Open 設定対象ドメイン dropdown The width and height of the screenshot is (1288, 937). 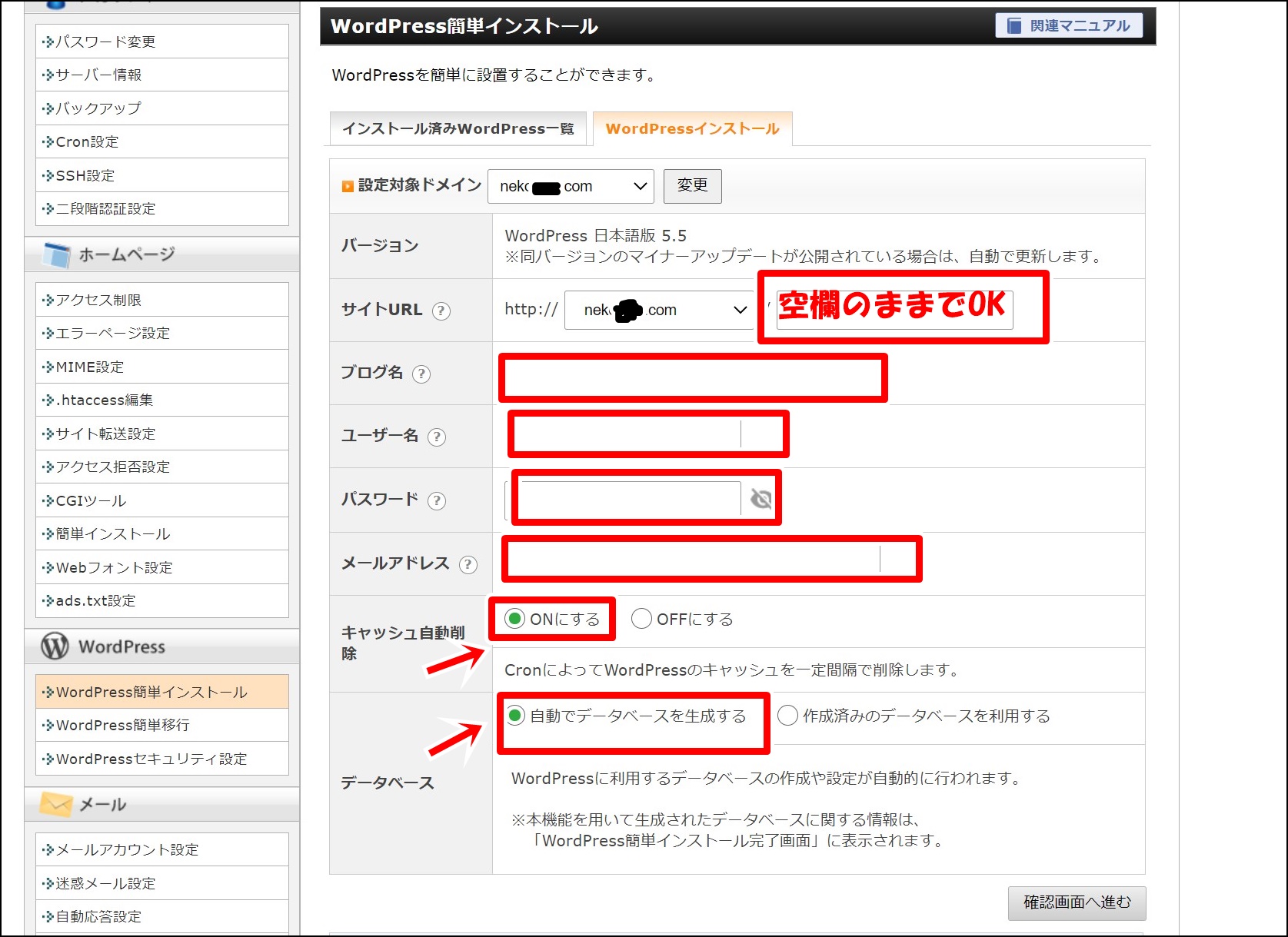click(571, 186)
